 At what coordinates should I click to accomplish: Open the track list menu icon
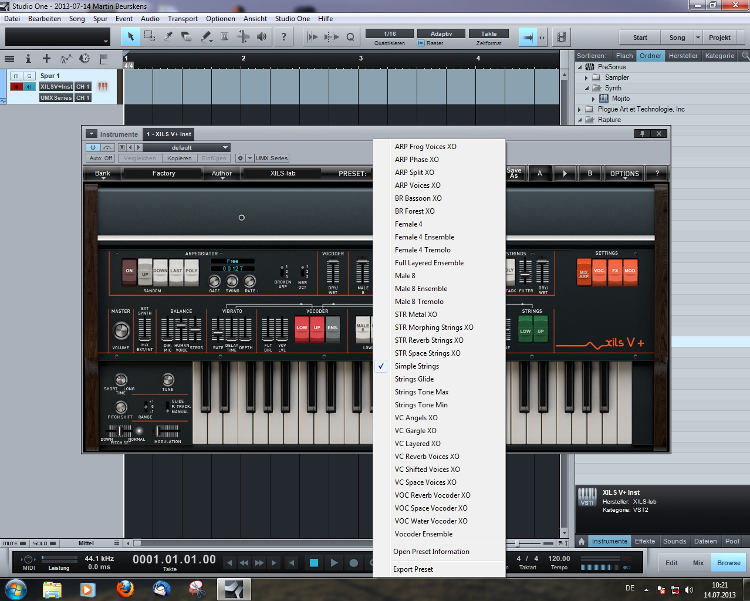(9, 59)
